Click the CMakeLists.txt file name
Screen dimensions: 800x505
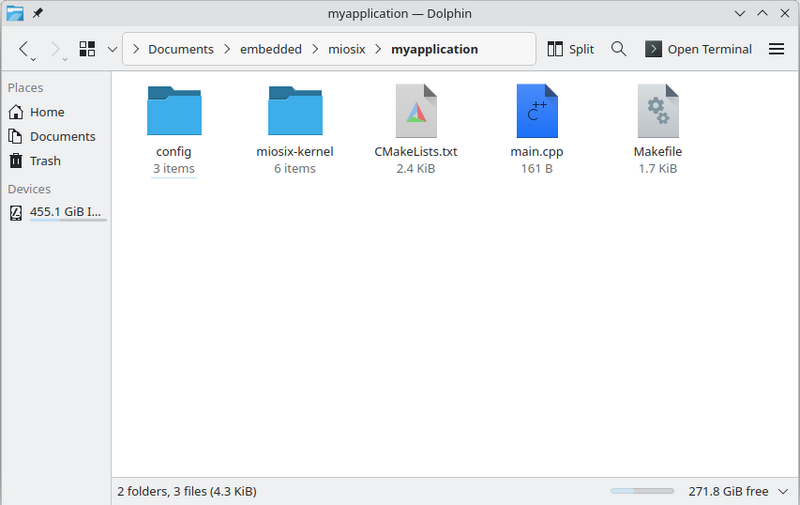pyautogui.click(x=416, y=152)
